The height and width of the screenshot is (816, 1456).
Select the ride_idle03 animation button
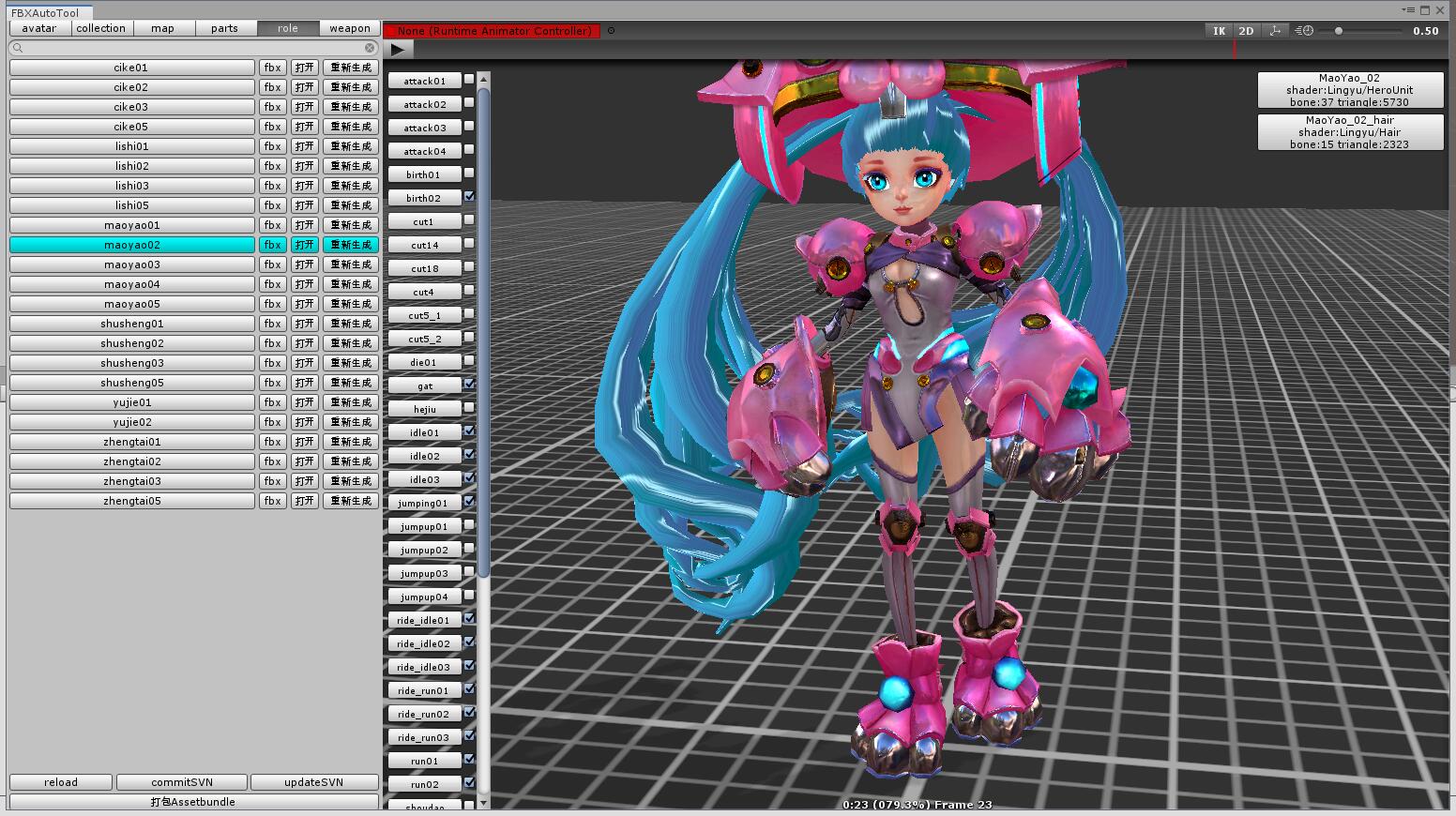(x=425, y=667)
